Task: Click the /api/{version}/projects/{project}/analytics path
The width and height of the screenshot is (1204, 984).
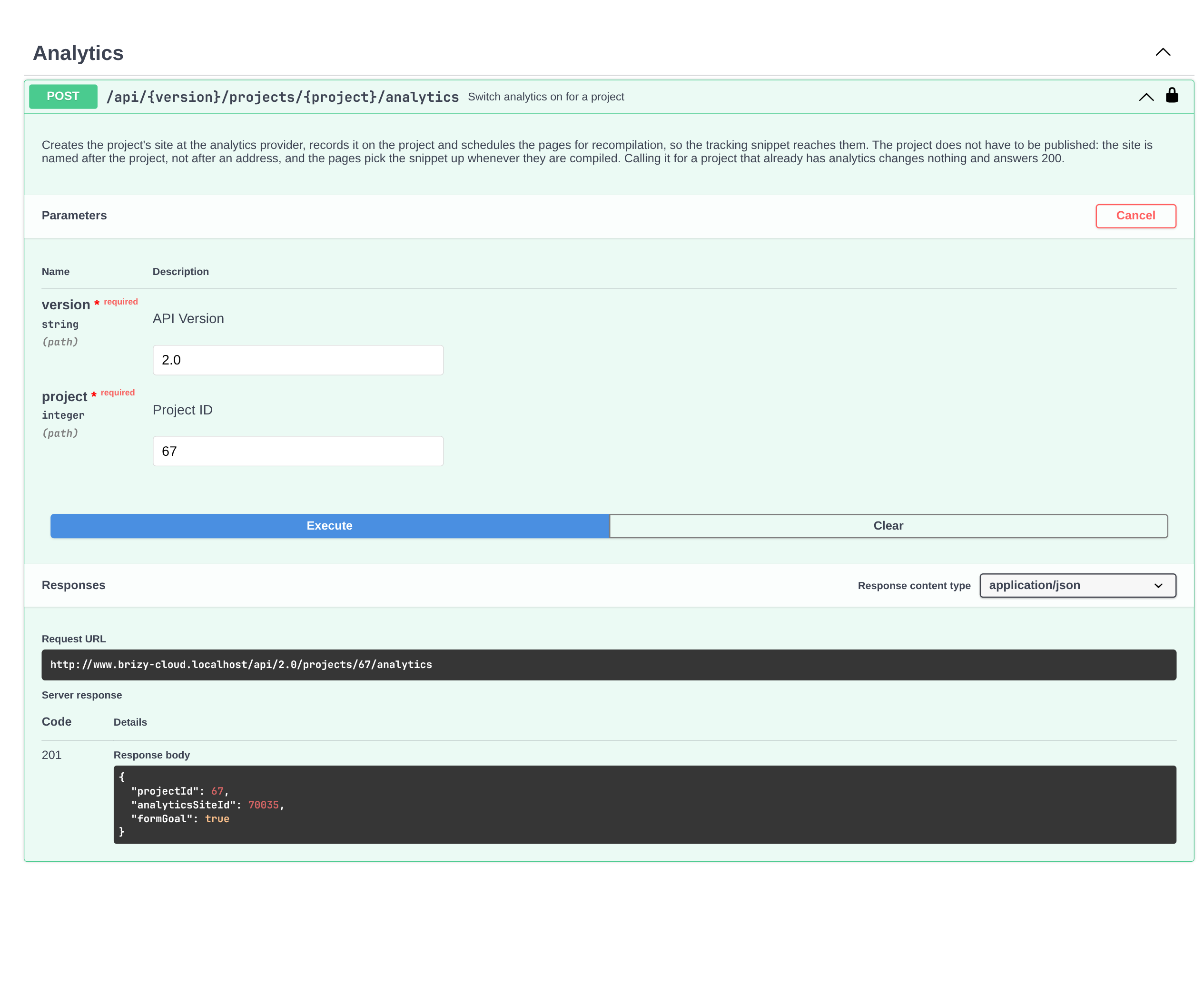Action: [282, 97]
